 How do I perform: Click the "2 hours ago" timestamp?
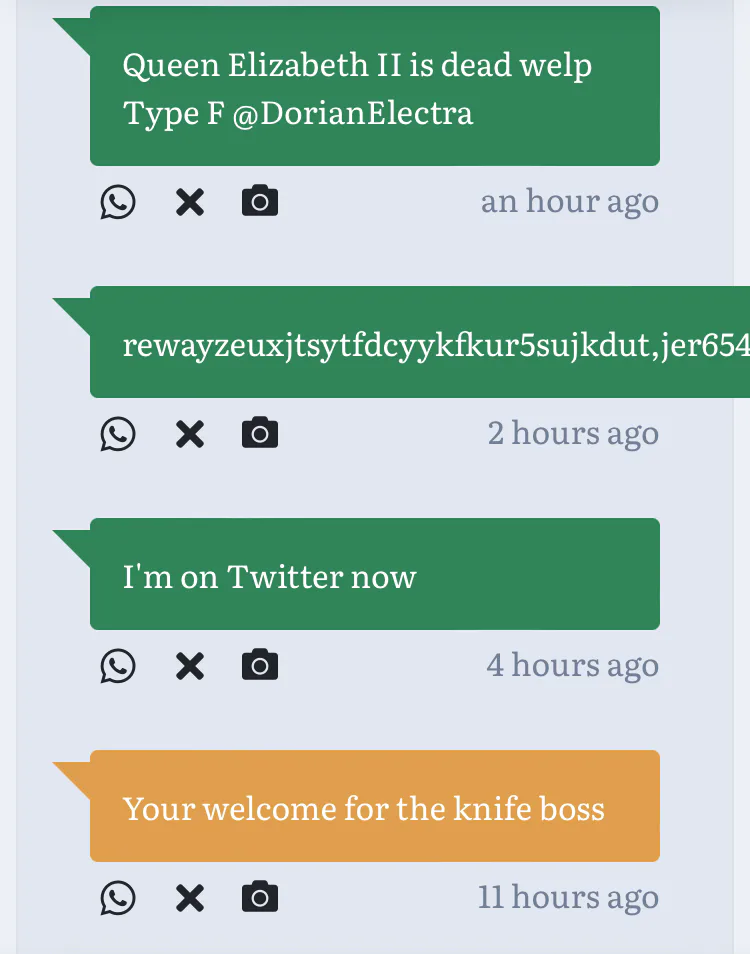coord(573,434)
